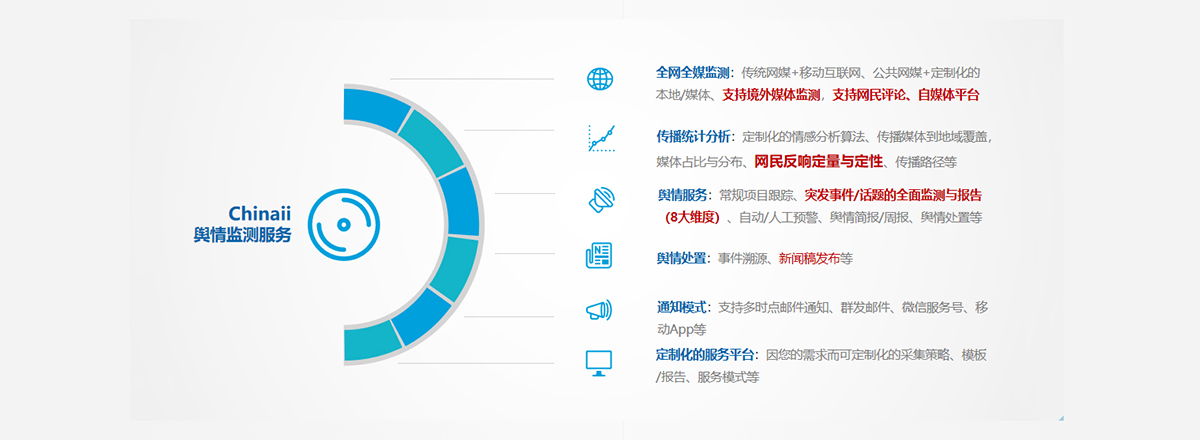This screenshot has height=440, width=1200.
Task: Open the 舆情服务 heading text
Action: point(682,195)
